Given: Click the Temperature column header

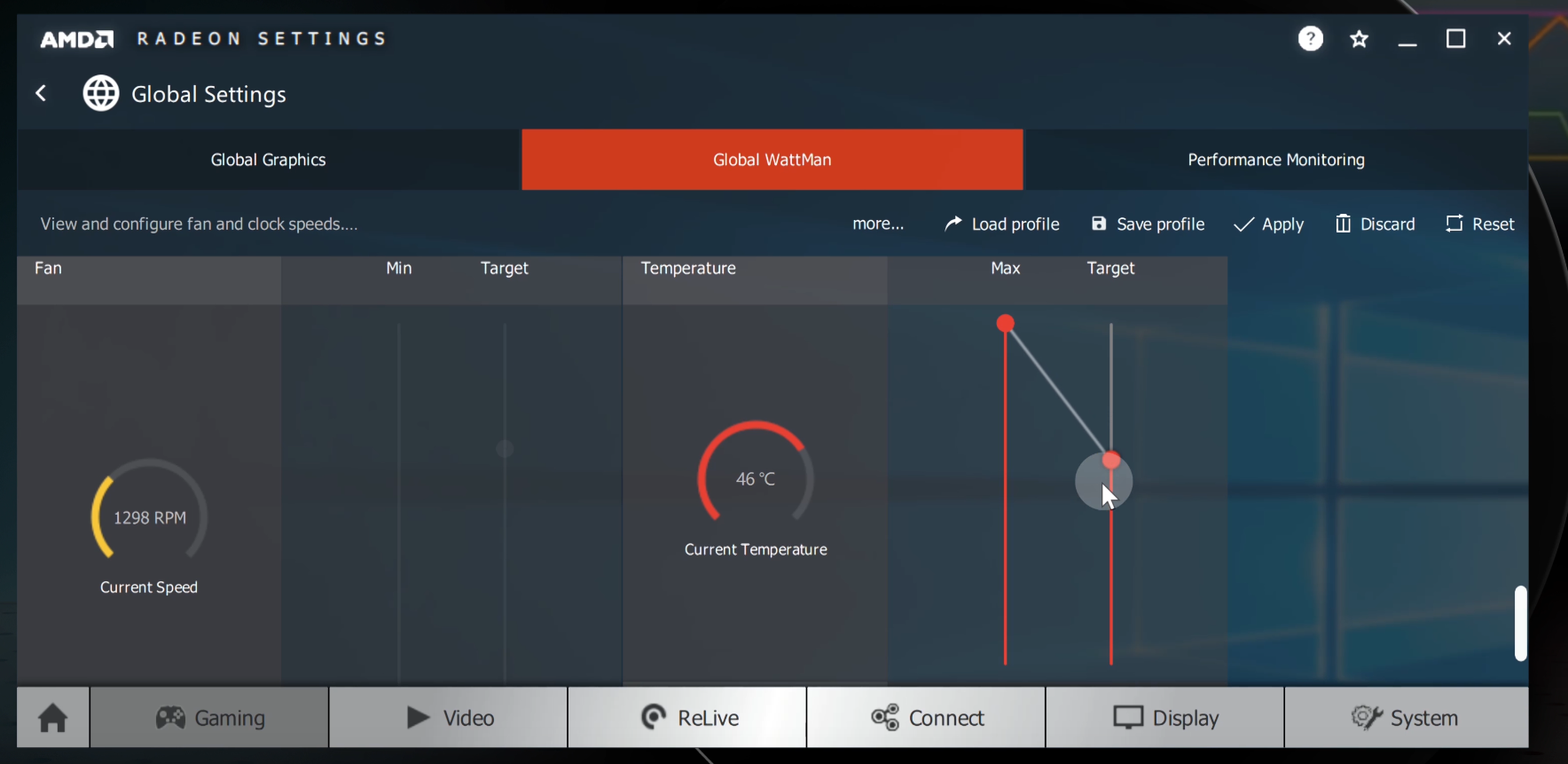Looking at the screenshot, I should point(688,268).
